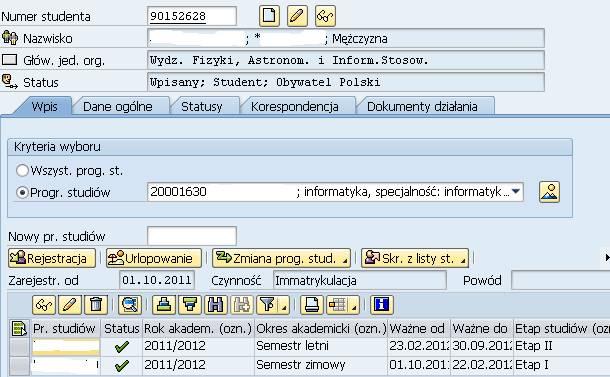Viewport: 610px width, 377px height.
Task: Click the glasses icon beside student number
Action: (325, 16)
